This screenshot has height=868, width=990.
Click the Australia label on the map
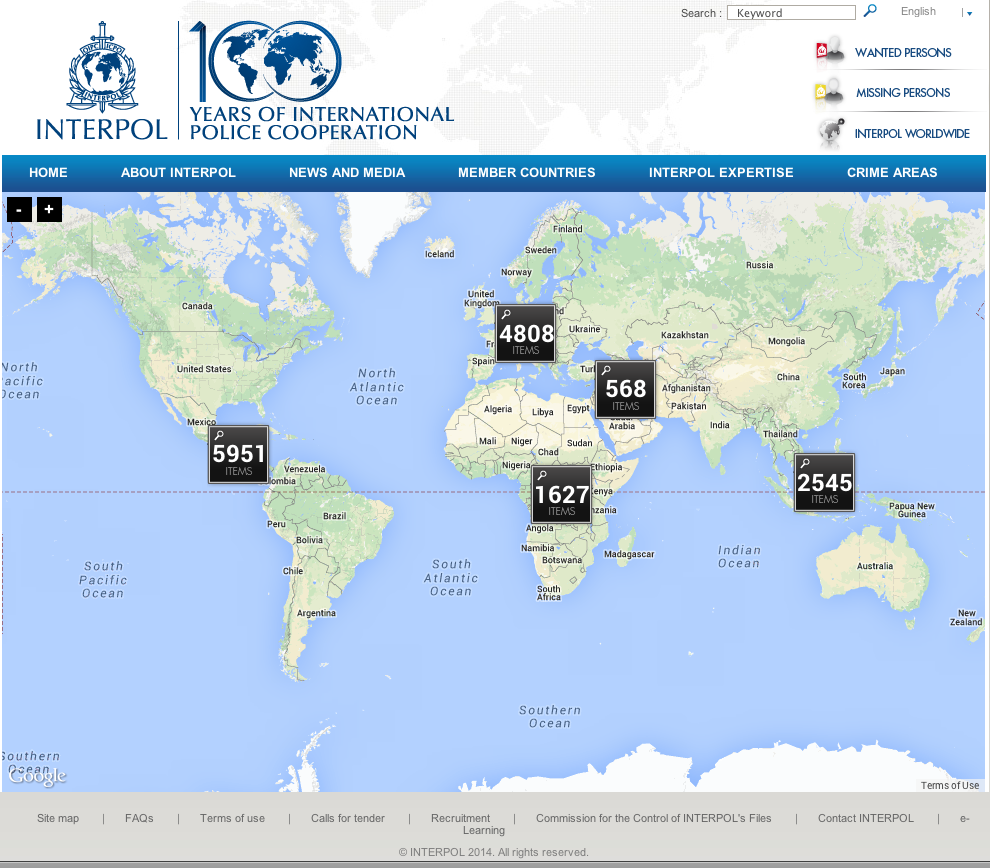tap(874, 566)
